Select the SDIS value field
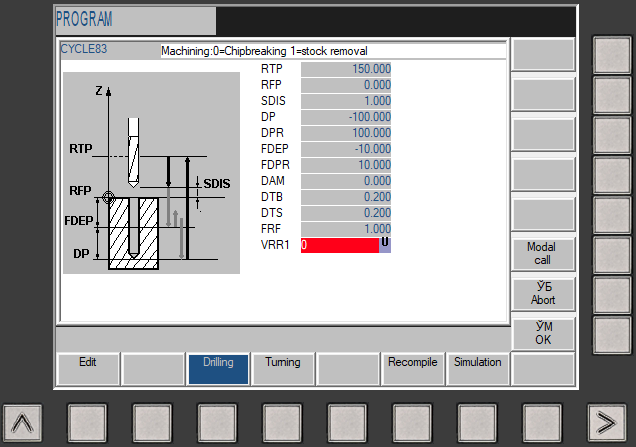636x447 pixels. click(x=346, y=101)
